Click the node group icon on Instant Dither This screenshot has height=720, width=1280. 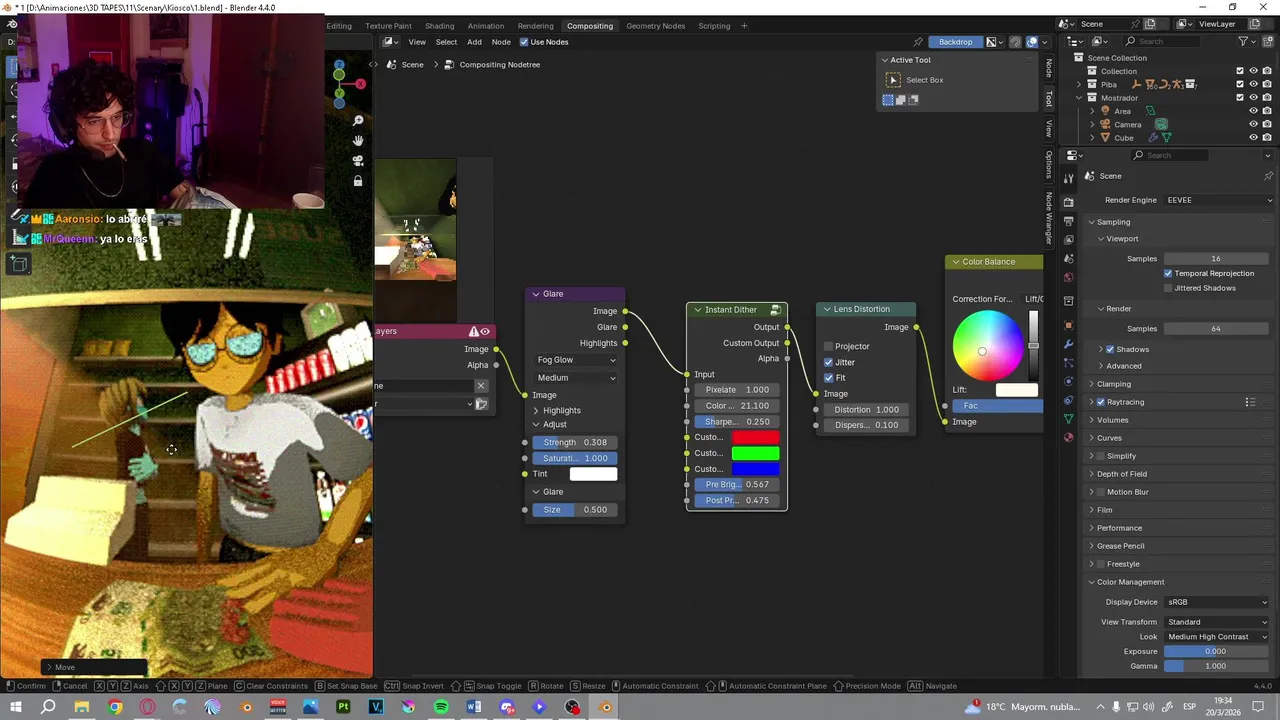(775, 310)
